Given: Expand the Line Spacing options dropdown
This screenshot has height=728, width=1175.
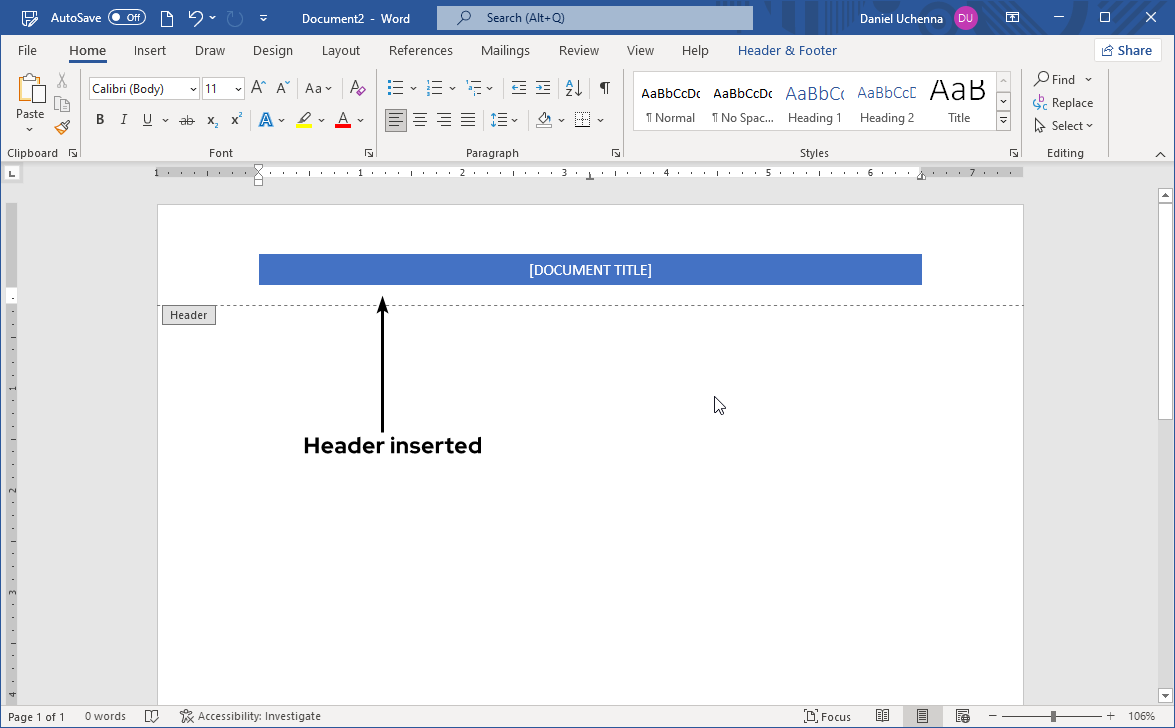Looking at the screenshot, I should [x=514, y=119].
